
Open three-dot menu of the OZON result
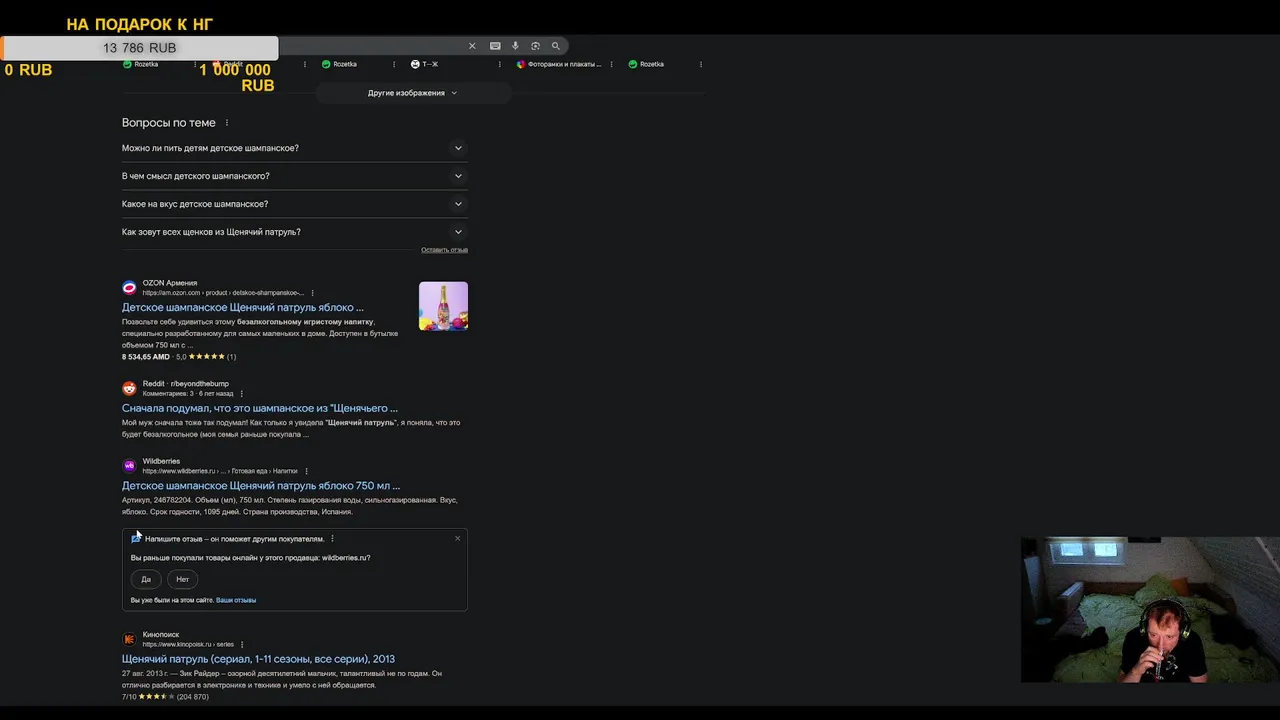coord(313,293)
